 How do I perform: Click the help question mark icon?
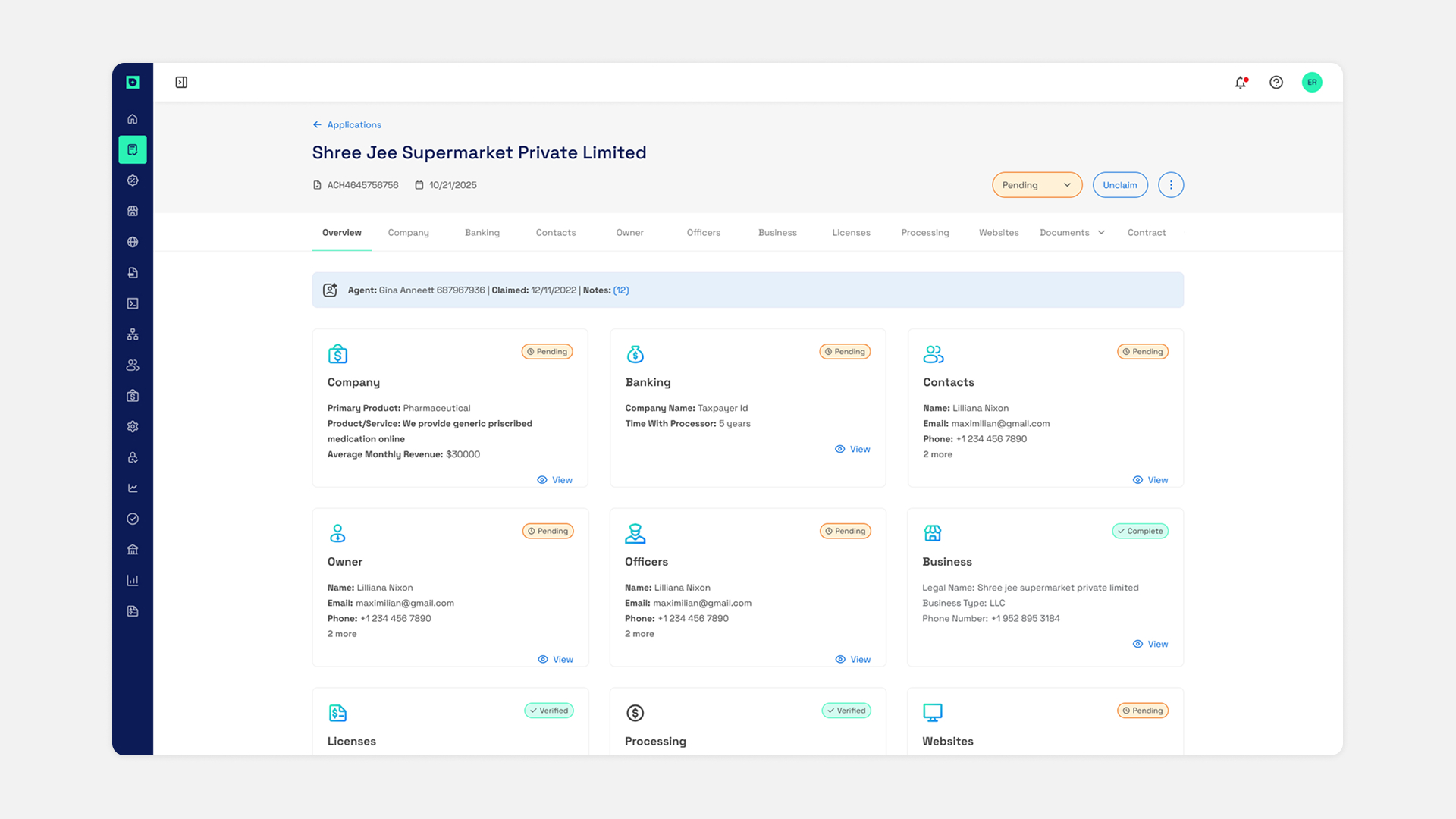pyautogui.click(x=1276, y=83)
